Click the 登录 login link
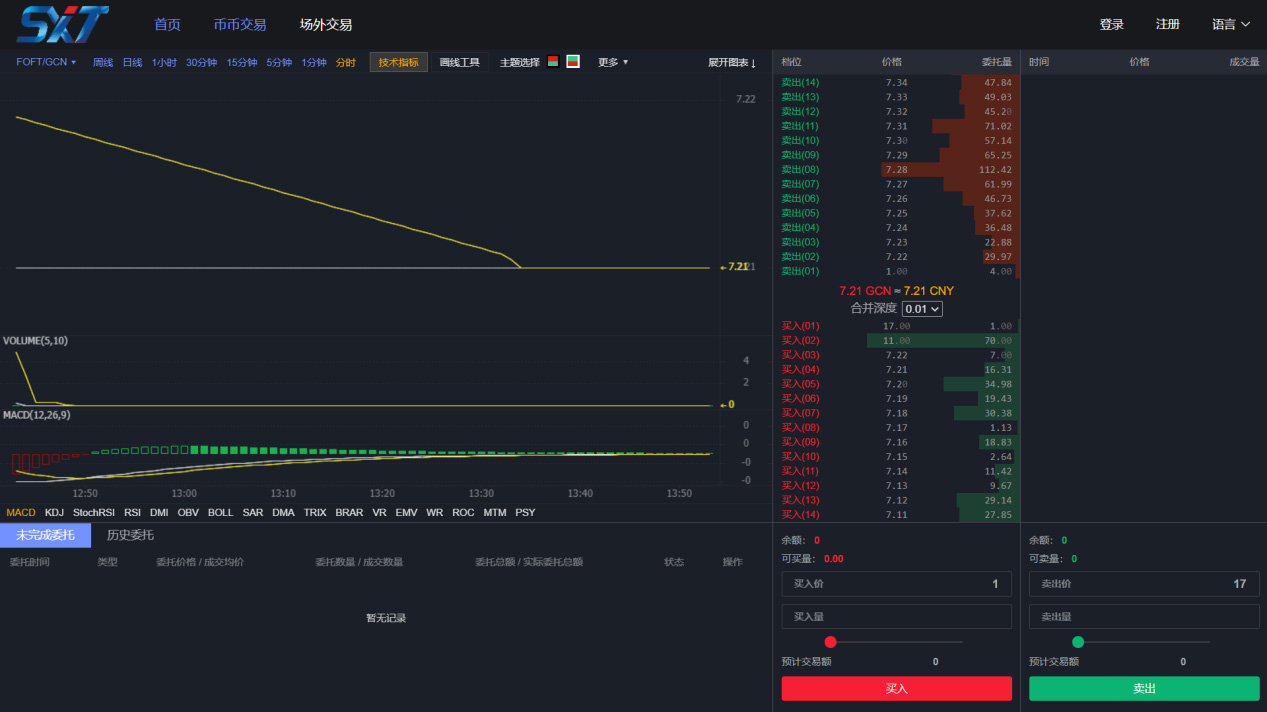The image size is (1267, 712). (1112, 24)
